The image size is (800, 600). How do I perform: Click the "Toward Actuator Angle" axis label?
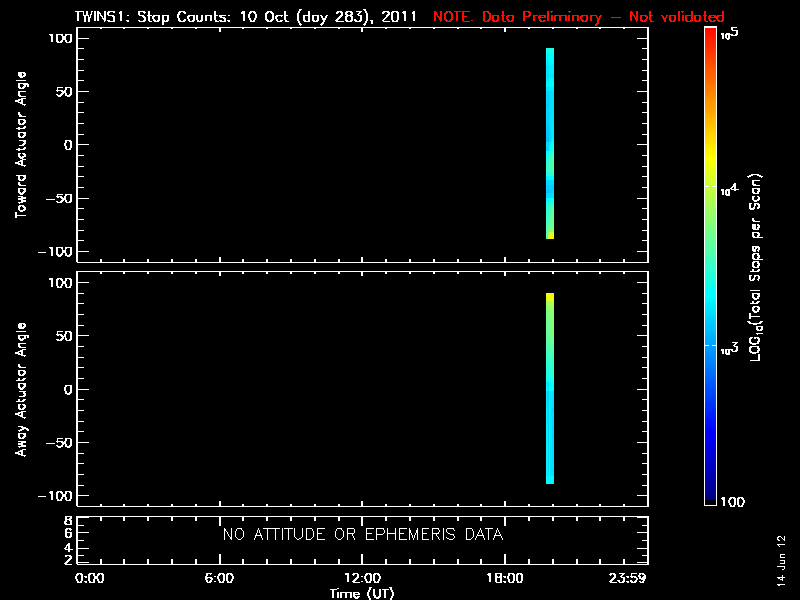coord(20,145)
